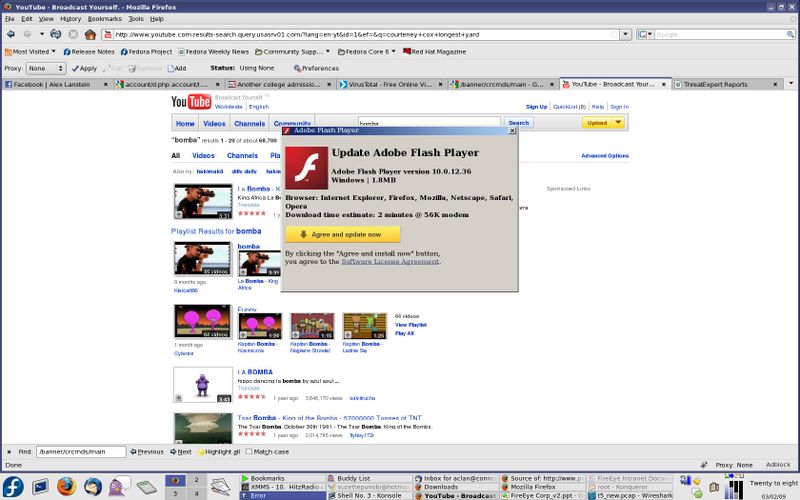Expand the Most Visited bookmarks folder
The width and height of the screenshot is (800, 500).
[30, 52]
